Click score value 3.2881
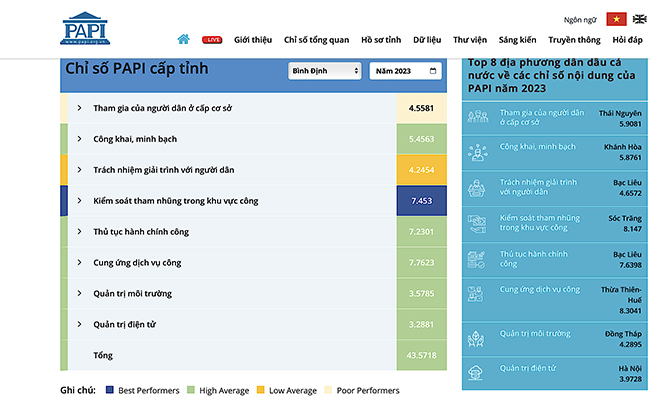This screenshot has height=409, width=650. tap(421, 324)
